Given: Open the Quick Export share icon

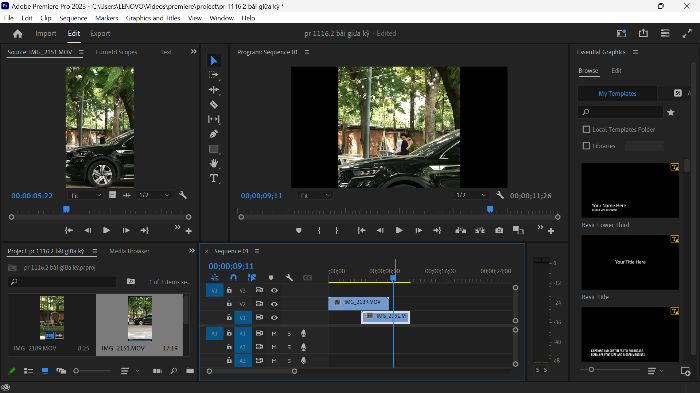Looking at the screenshot, I should (643, 33).
